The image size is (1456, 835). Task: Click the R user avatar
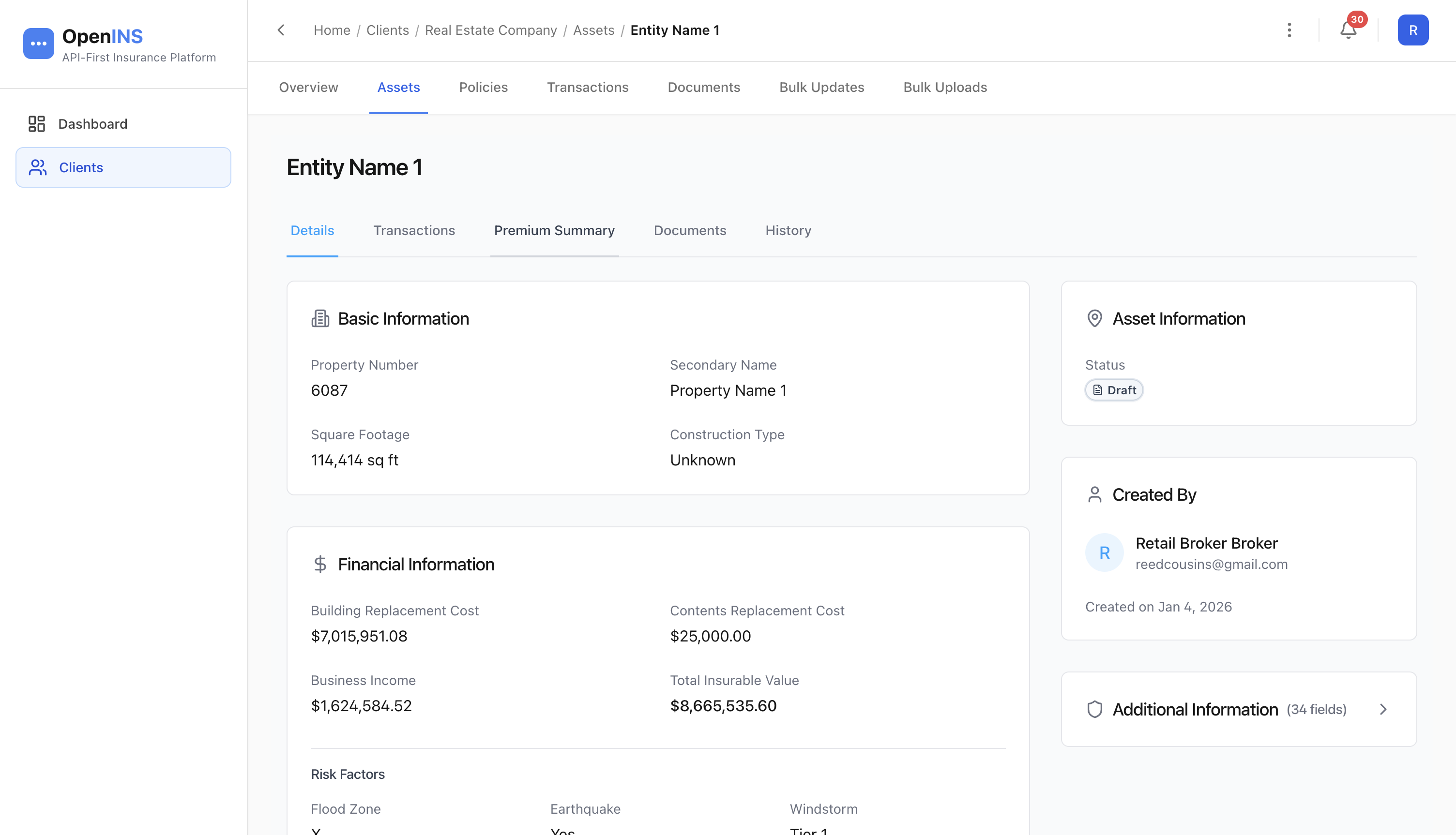click(x=1412, y=30)
